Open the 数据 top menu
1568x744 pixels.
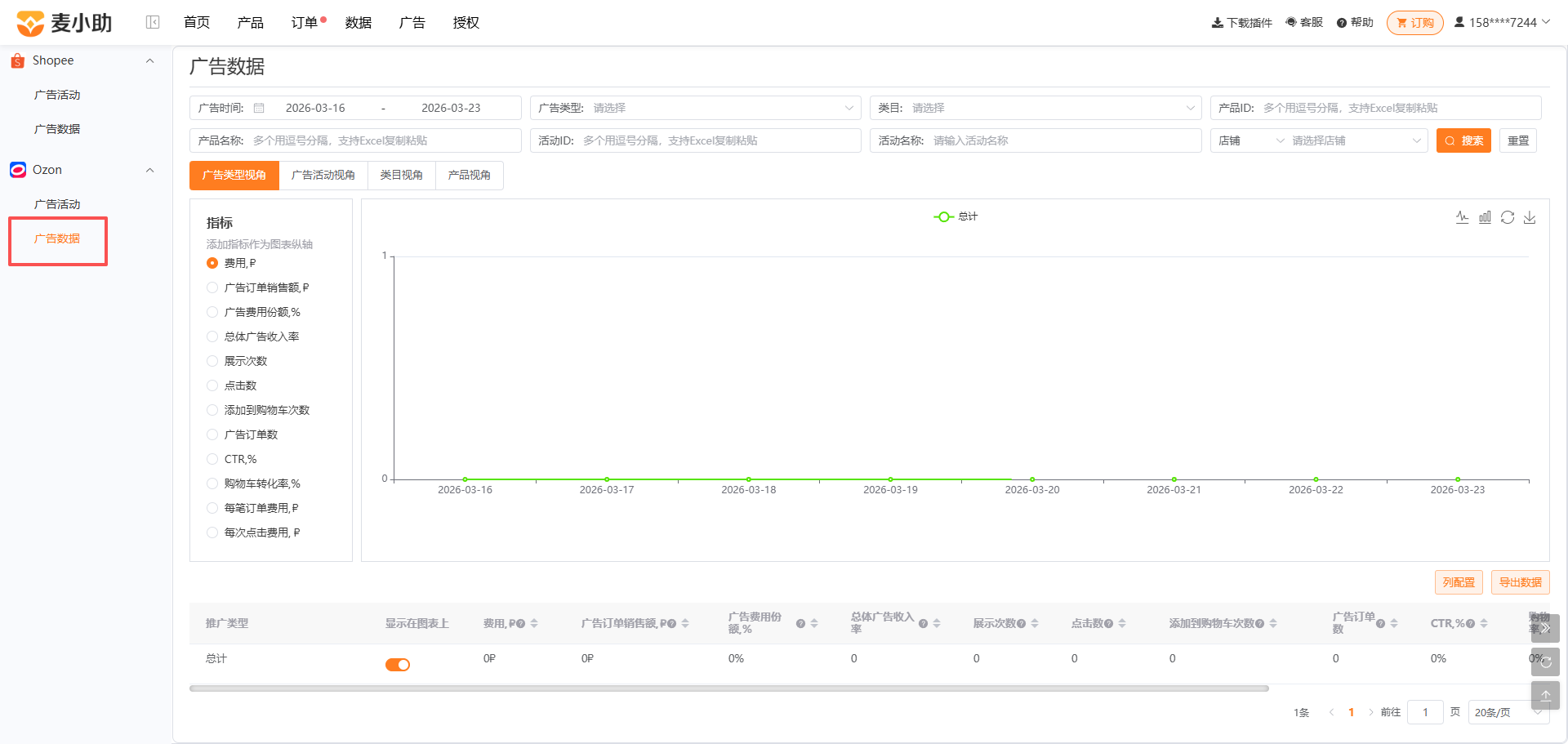click(358, 23)
